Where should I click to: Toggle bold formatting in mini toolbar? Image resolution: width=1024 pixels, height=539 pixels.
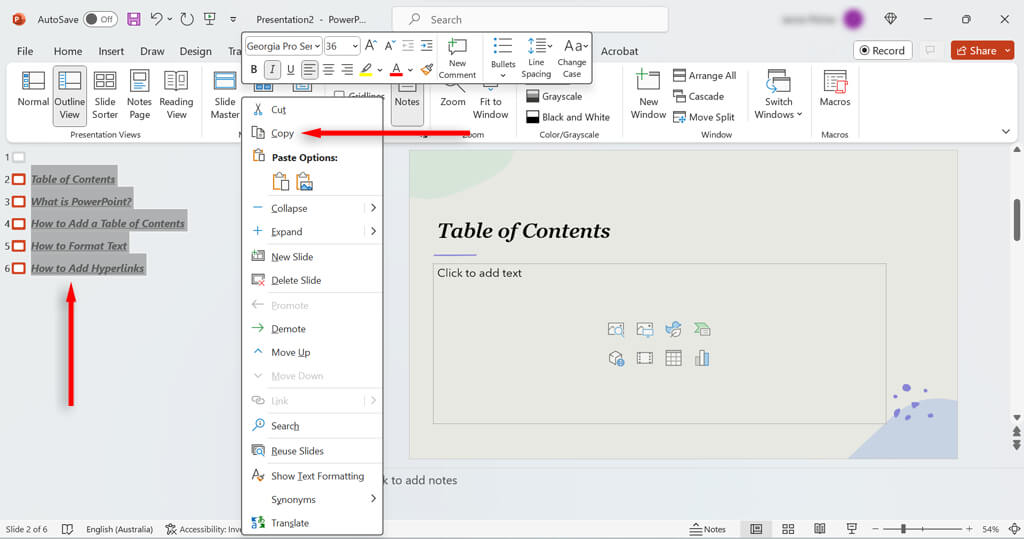pos(254,69)
